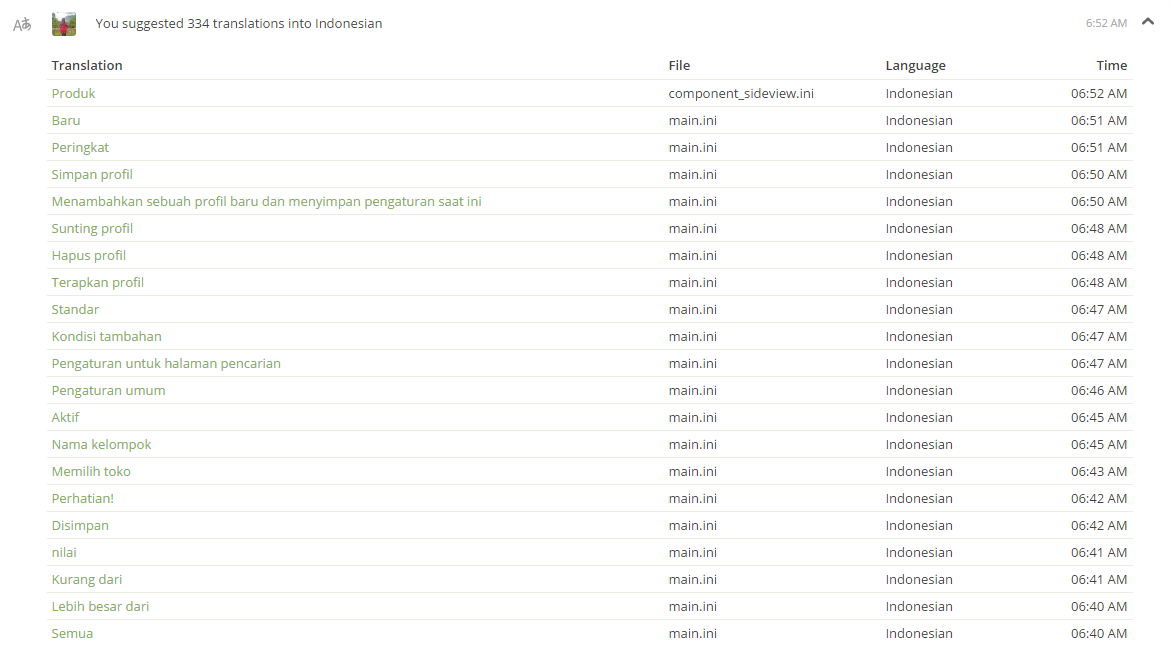The image size is (1170, 645).
Task: Open the 'Hapus profil' translation
Action: [x=88, y=255]
